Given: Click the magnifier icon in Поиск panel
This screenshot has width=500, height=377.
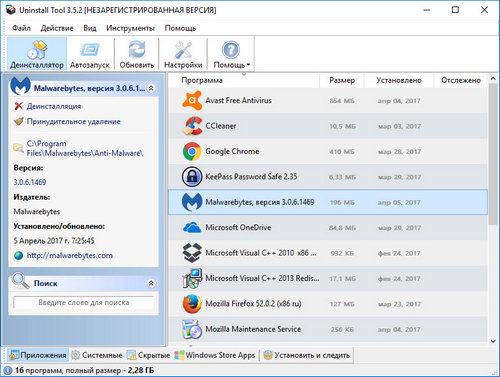Looking at the screenshot, I should pos(20,281).
